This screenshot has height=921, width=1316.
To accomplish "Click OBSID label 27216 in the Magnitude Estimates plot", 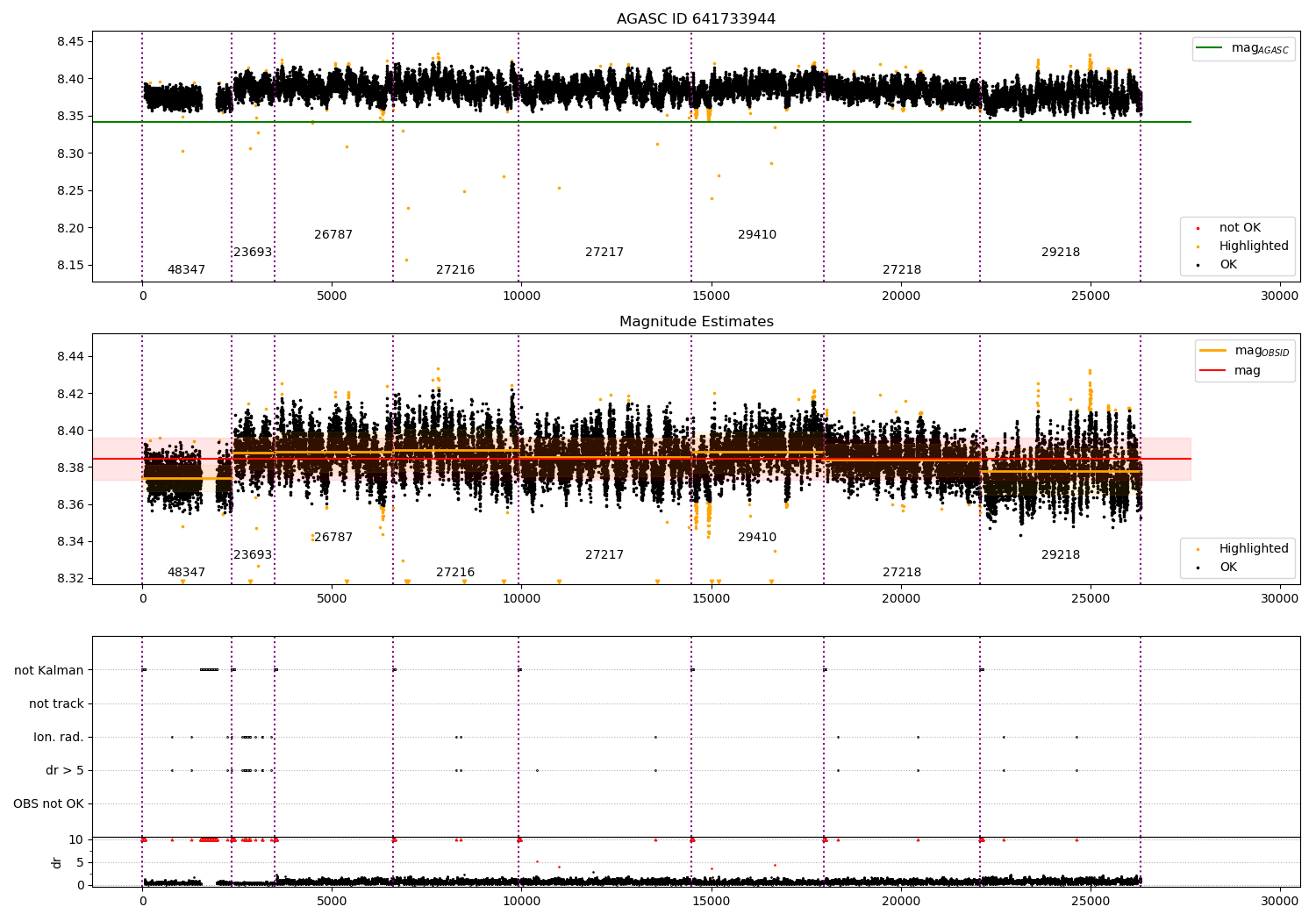I will [455, 573].
